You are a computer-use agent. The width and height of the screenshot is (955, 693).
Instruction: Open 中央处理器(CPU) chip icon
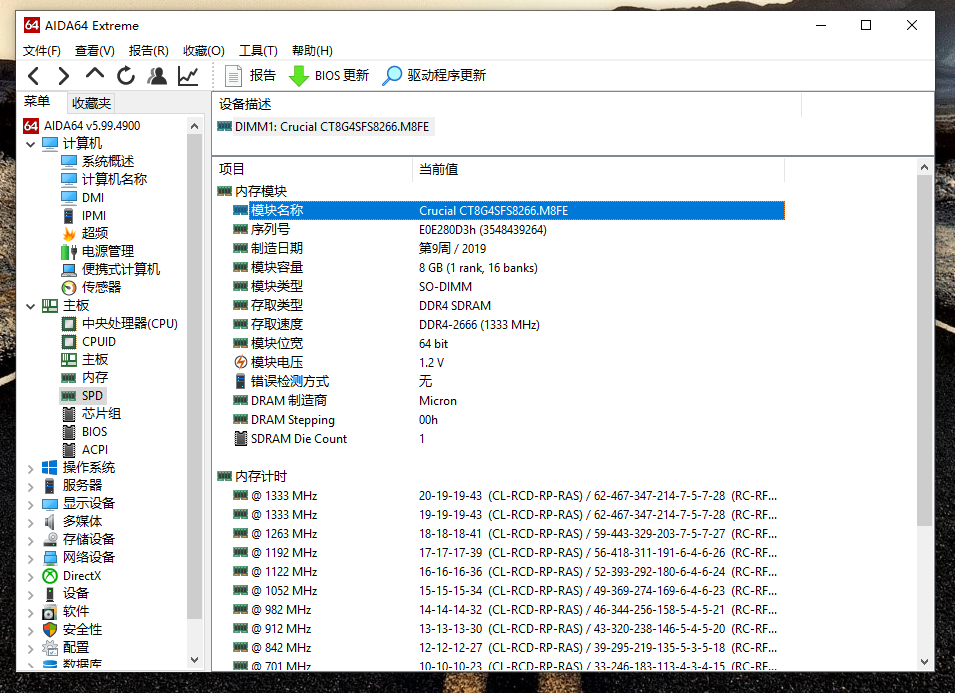point(69,324)
